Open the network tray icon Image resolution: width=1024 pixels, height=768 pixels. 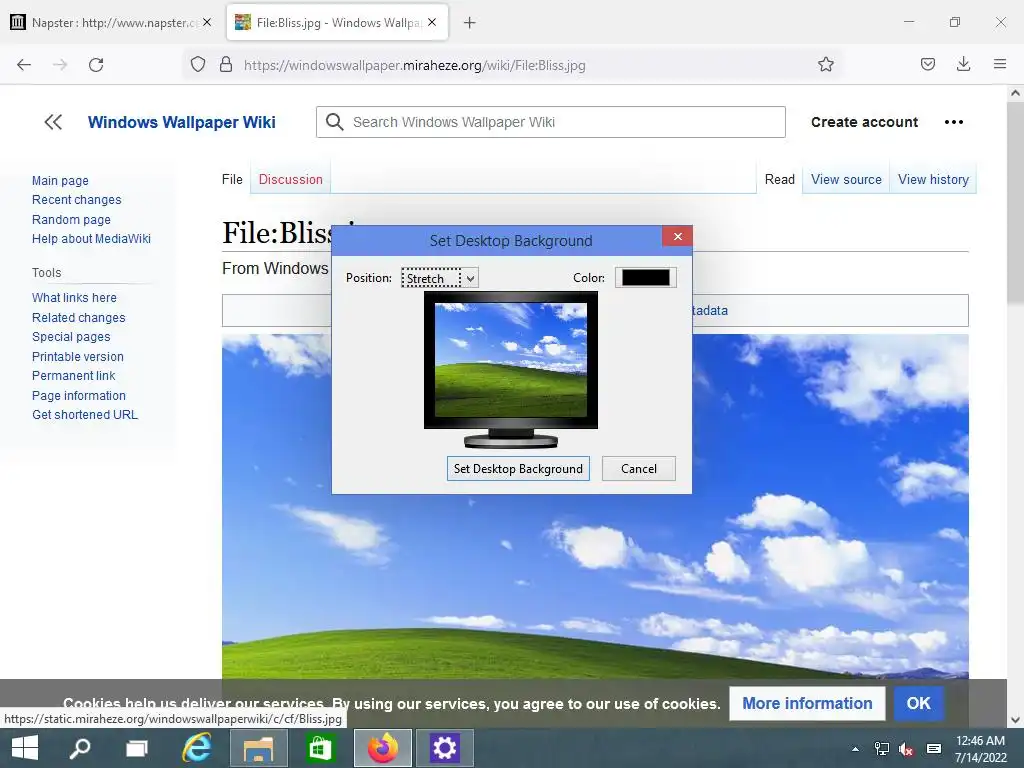click(882, 749)
